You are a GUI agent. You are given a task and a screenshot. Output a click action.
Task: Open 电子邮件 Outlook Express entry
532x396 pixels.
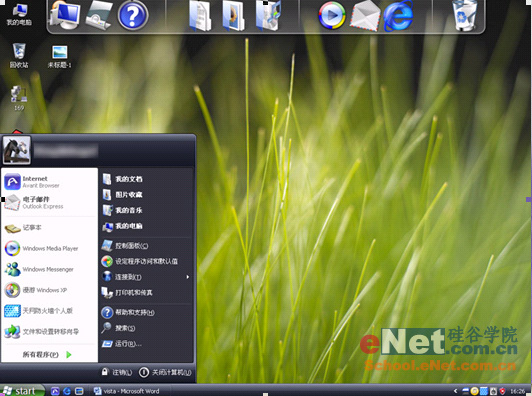(x=49, y=203)
